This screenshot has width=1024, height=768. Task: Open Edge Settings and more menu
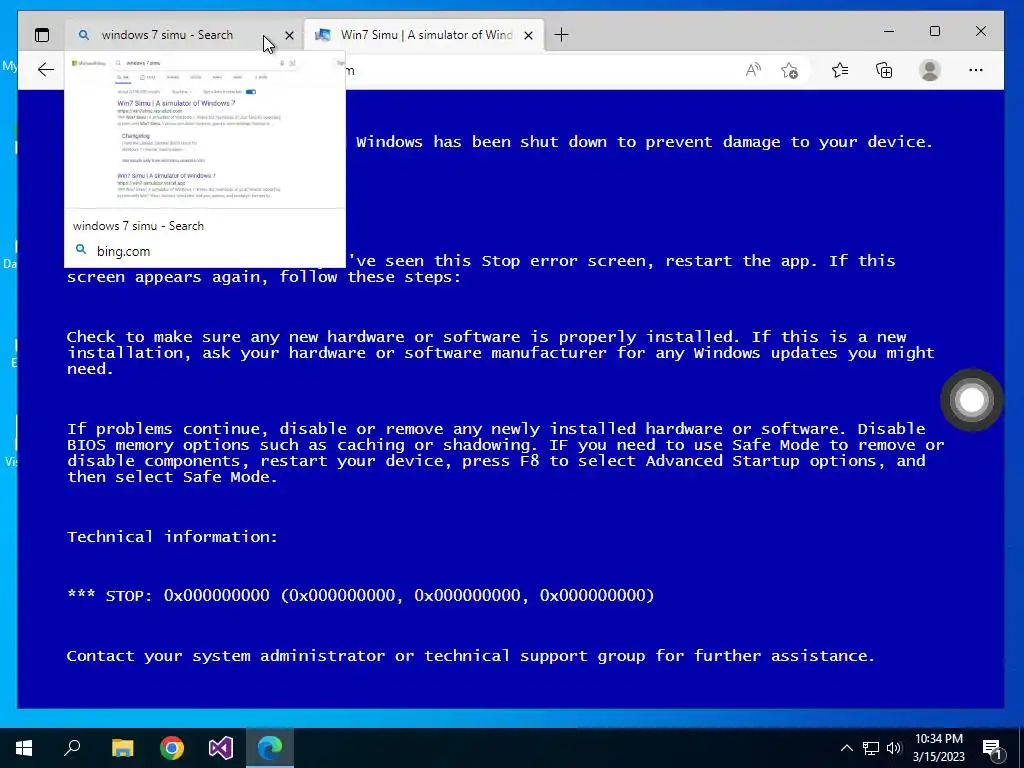pos(976,70)
